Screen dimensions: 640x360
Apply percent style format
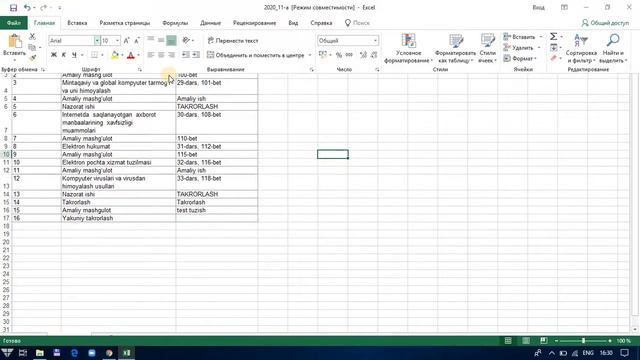(x=339, y=55)
